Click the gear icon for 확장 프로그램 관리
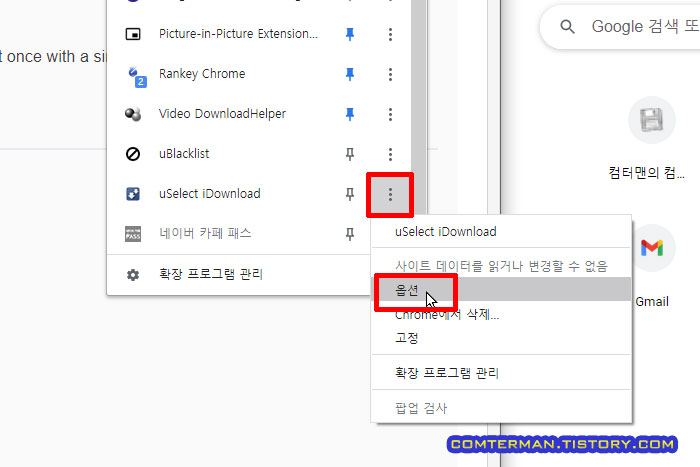The width and height of the screenshot is (700, 467). (133, 275)
